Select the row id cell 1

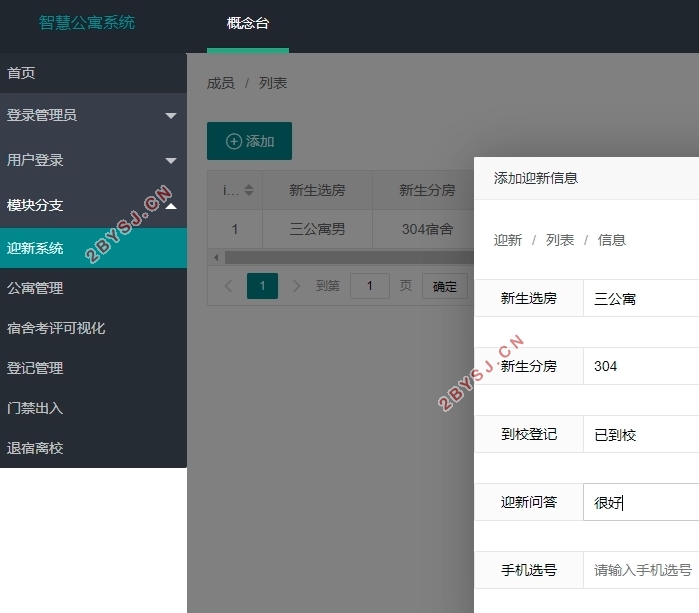[x=235, y=229]
